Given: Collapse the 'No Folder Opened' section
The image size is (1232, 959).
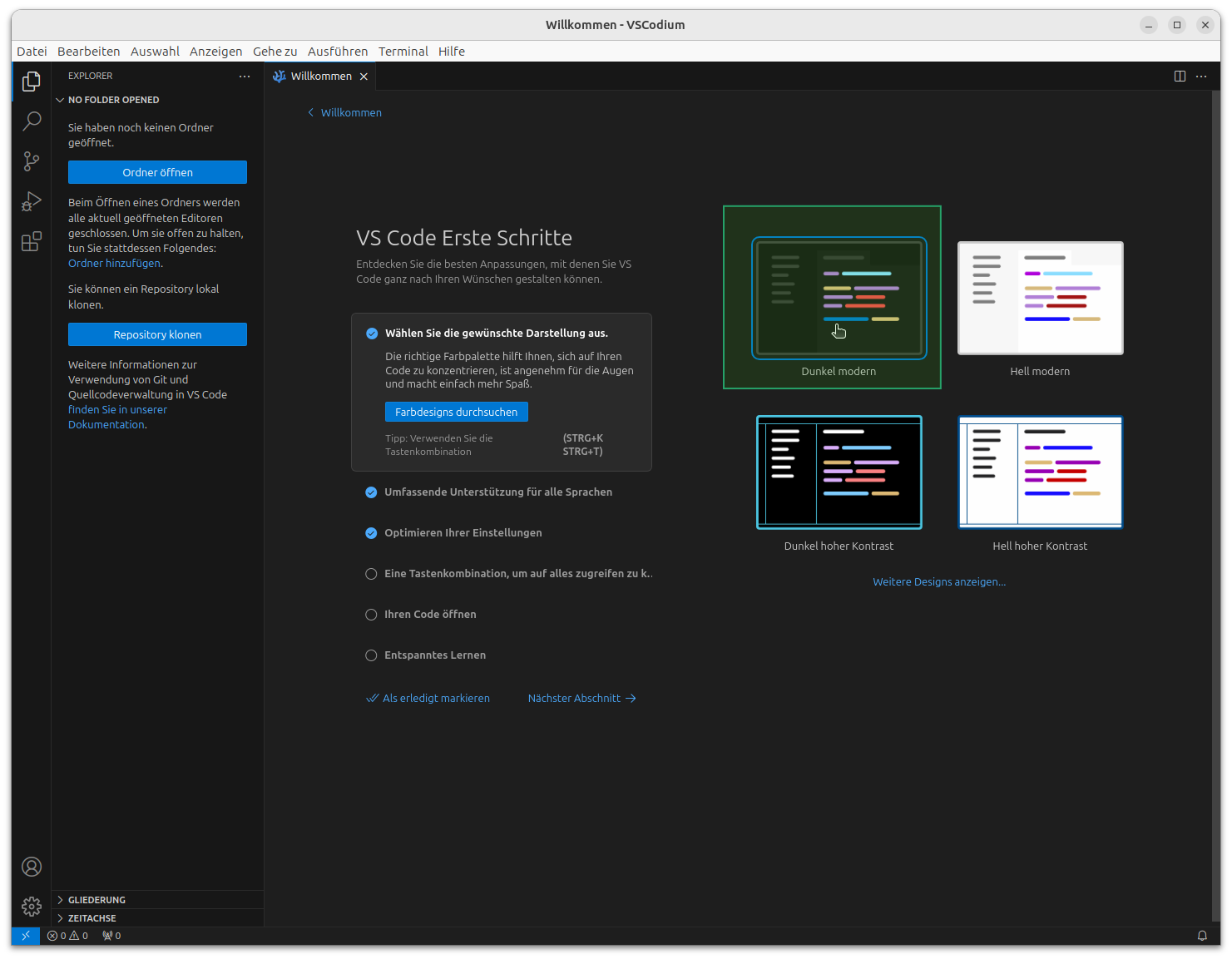Looking at the screenshot, I should [60, 99].
